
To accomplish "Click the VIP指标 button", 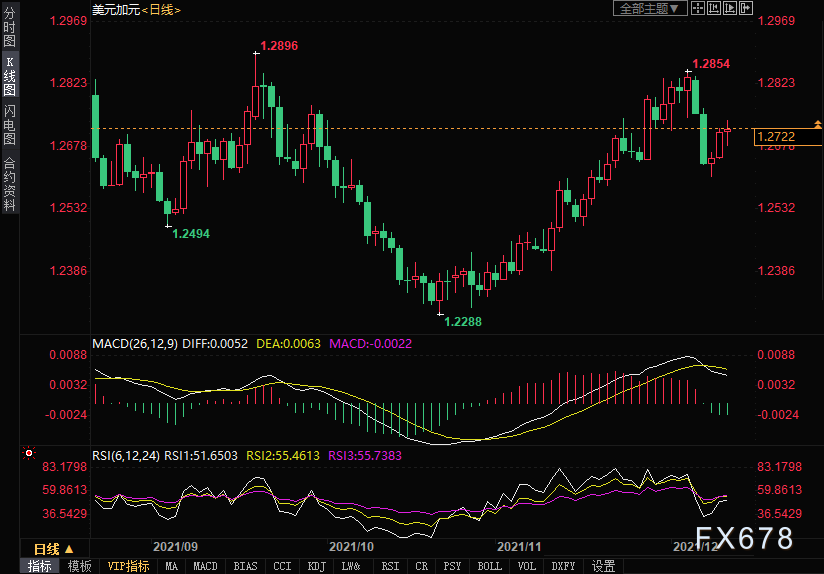I will (129, 566).
